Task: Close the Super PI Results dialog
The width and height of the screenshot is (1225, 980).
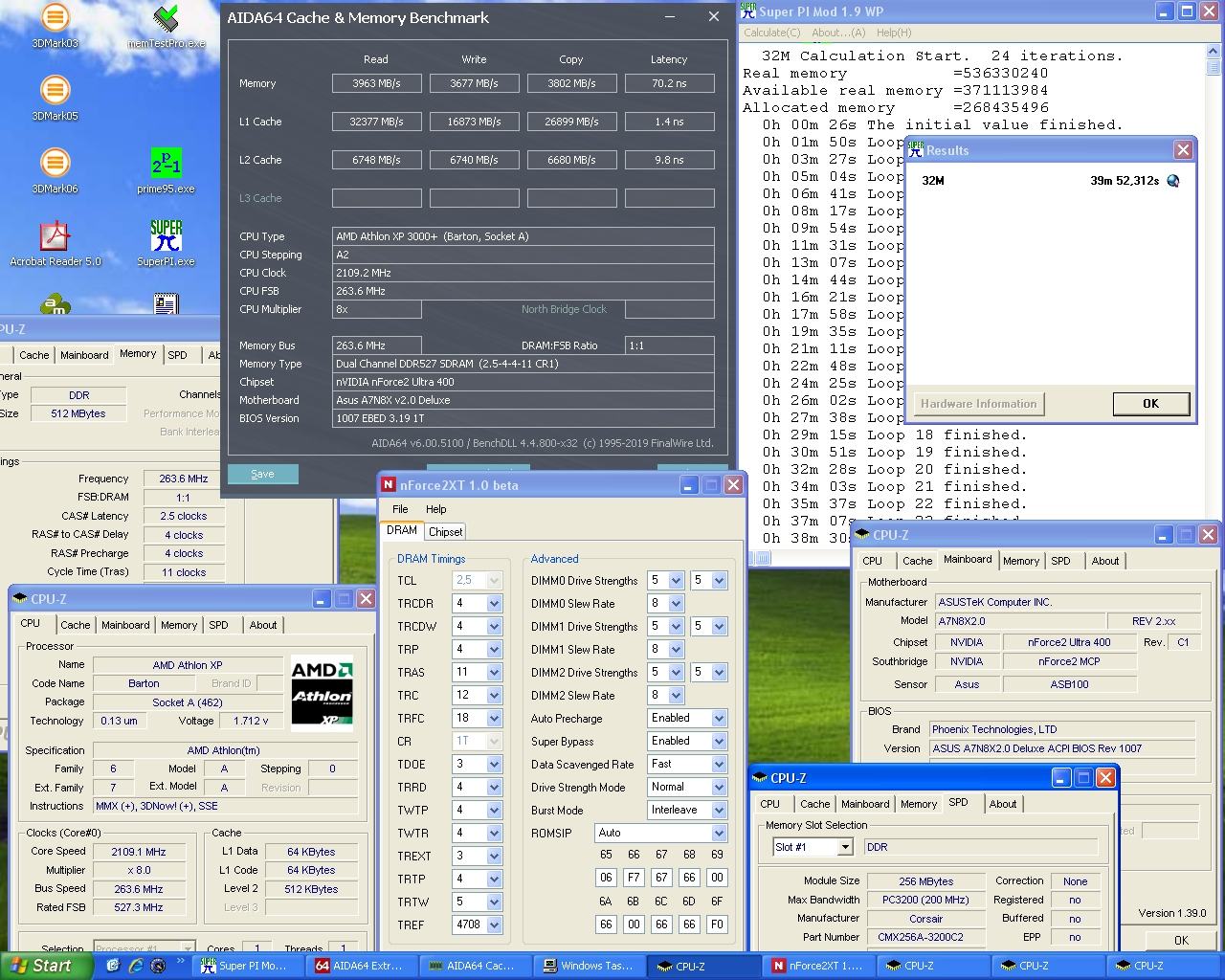Action: click(1183, 150)
